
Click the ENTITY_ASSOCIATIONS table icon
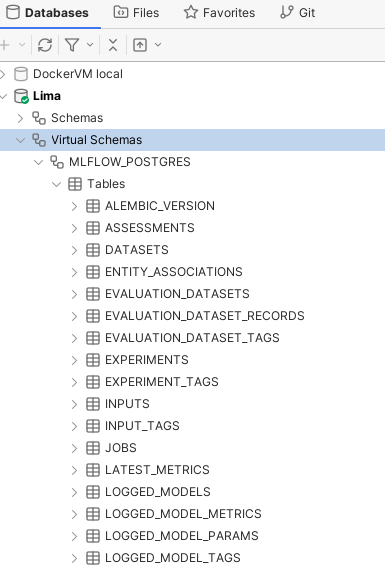[93, 272]
